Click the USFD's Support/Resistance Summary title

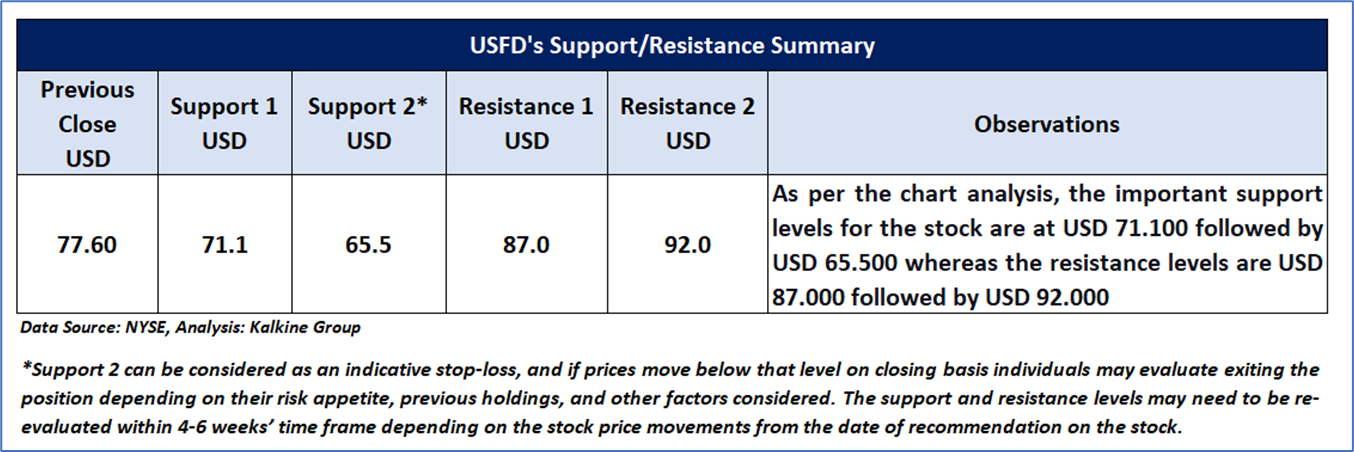coord(672,46)
